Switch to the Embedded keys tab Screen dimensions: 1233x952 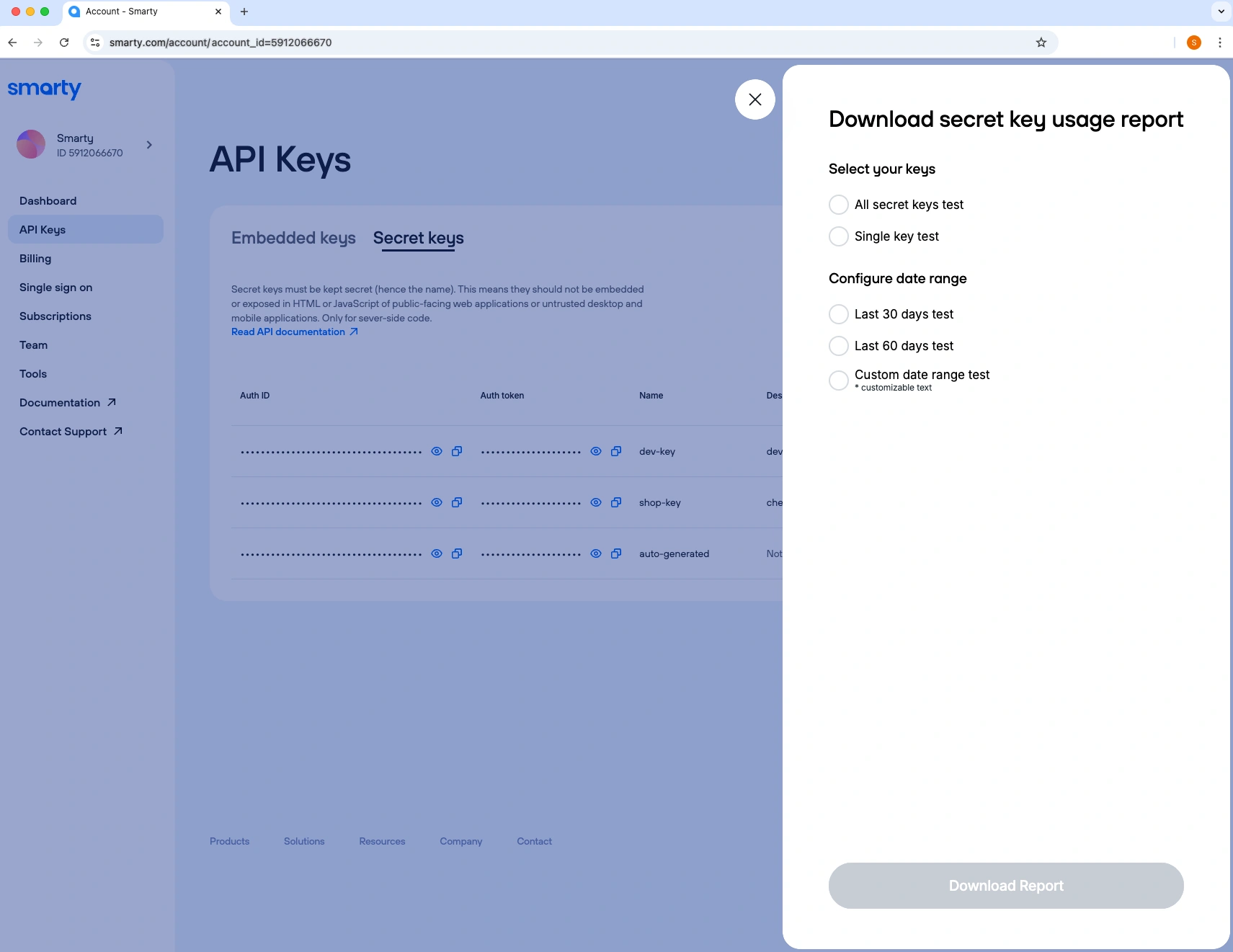pos(293,238)
